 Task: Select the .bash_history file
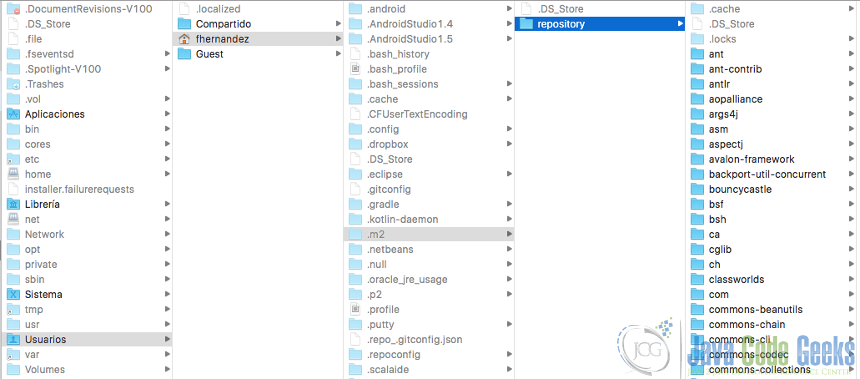(398, 54)
